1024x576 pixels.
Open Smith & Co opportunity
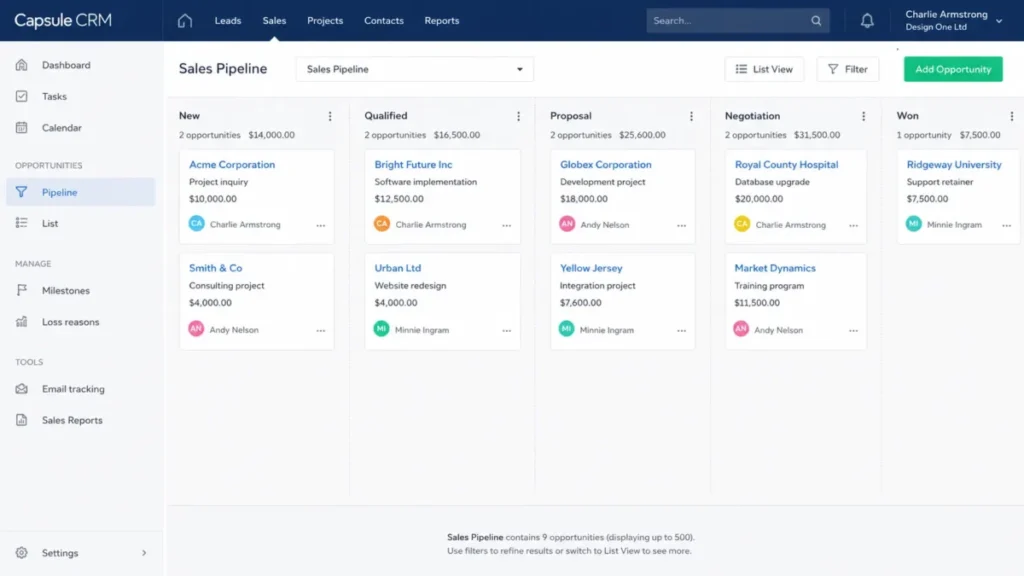pos(216,268)
